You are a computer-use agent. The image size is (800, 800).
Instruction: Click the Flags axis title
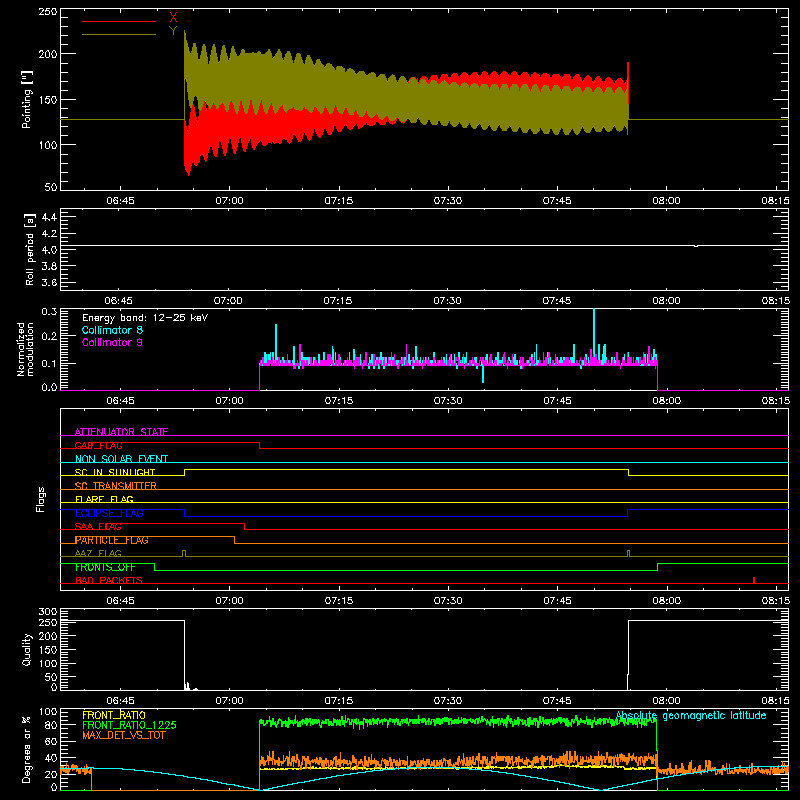click(41, 499)
